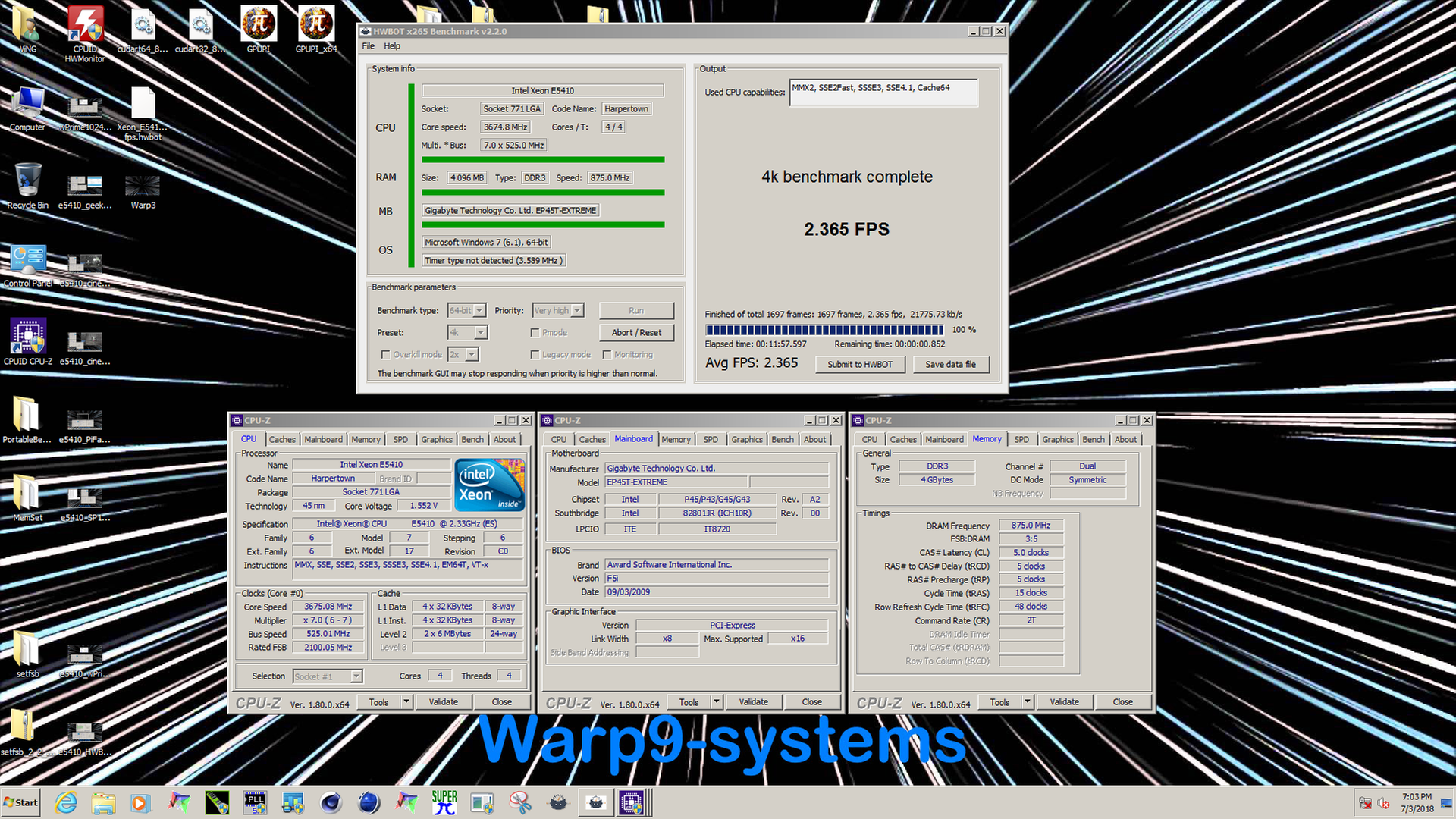This screenshot has width=1456, height=819.
Task: Open the Priority Very high dropdown
Action: (x=558, y=311)
